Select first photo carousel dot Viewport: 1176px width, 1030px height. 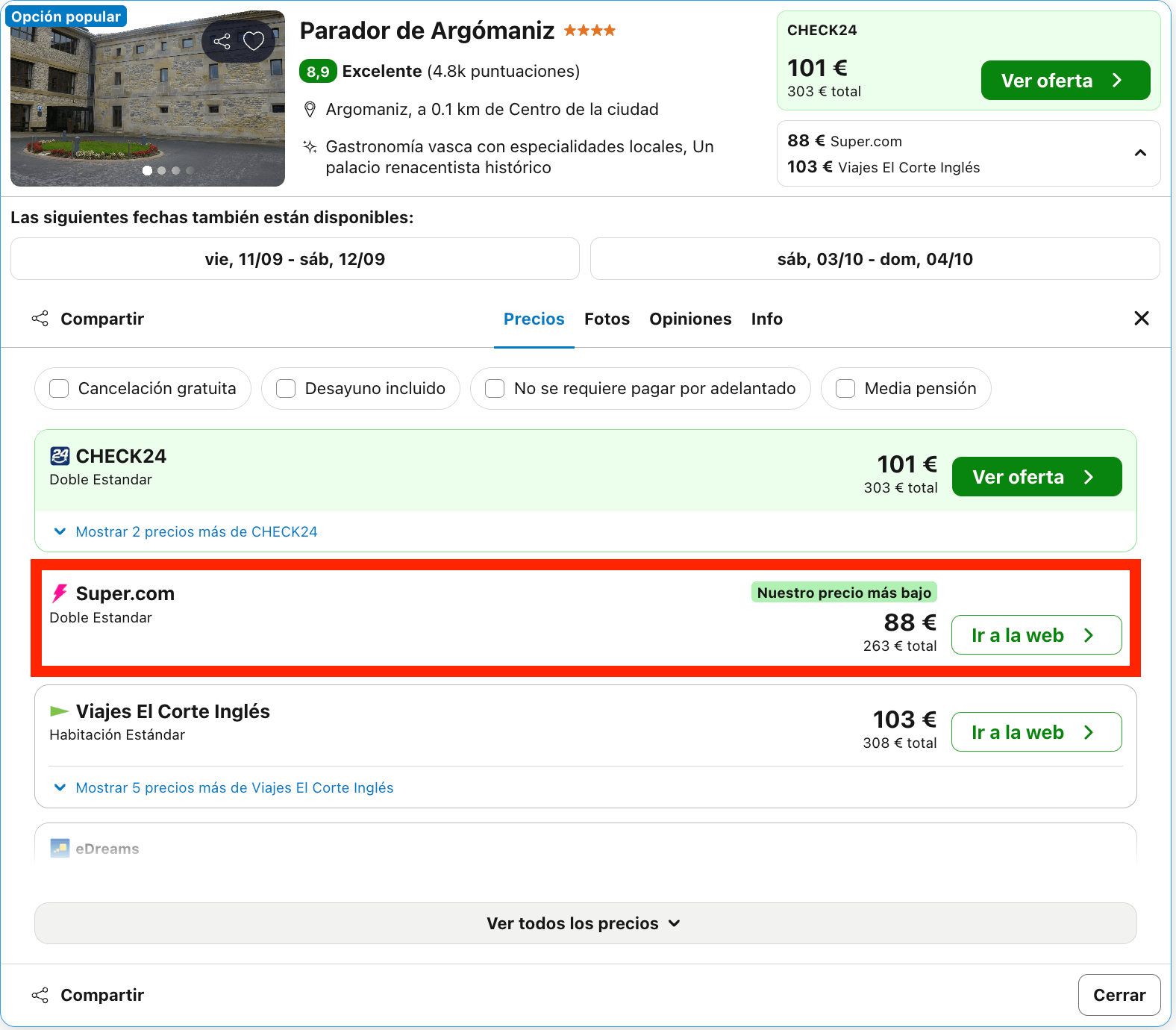coord(147,171)
